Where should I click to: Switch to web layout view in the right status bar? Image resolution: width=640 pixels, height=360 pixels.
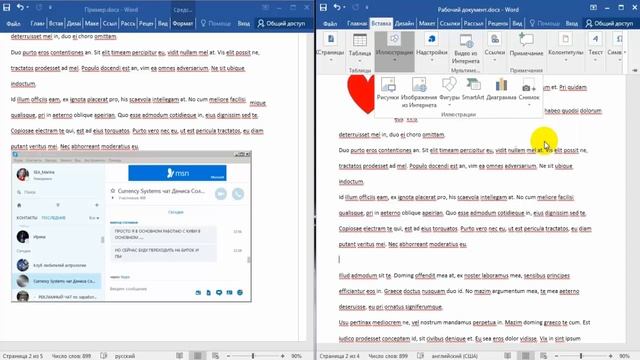coord(543,356)
